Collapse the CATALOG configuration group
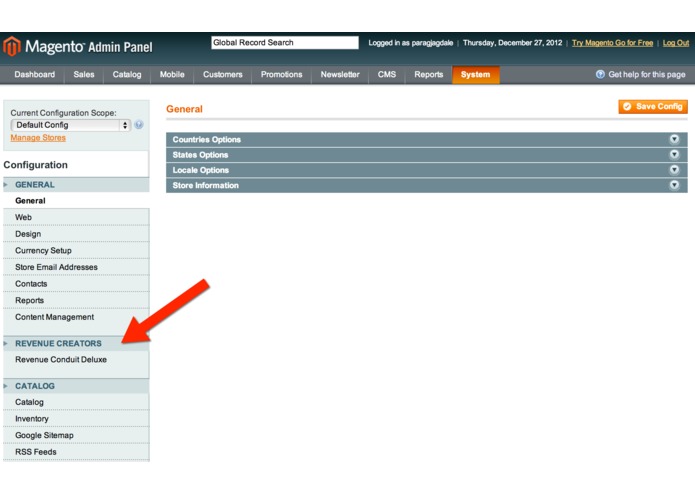This screenshot has height=494, width=695. (76, 386)
